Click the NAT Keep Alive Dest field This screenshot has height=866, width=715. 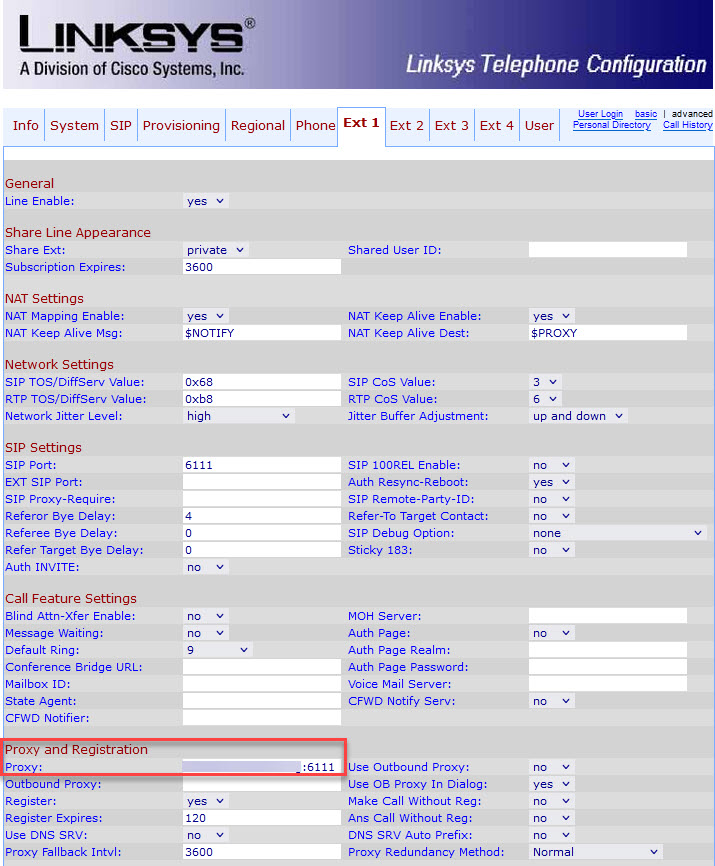point(608,333)
